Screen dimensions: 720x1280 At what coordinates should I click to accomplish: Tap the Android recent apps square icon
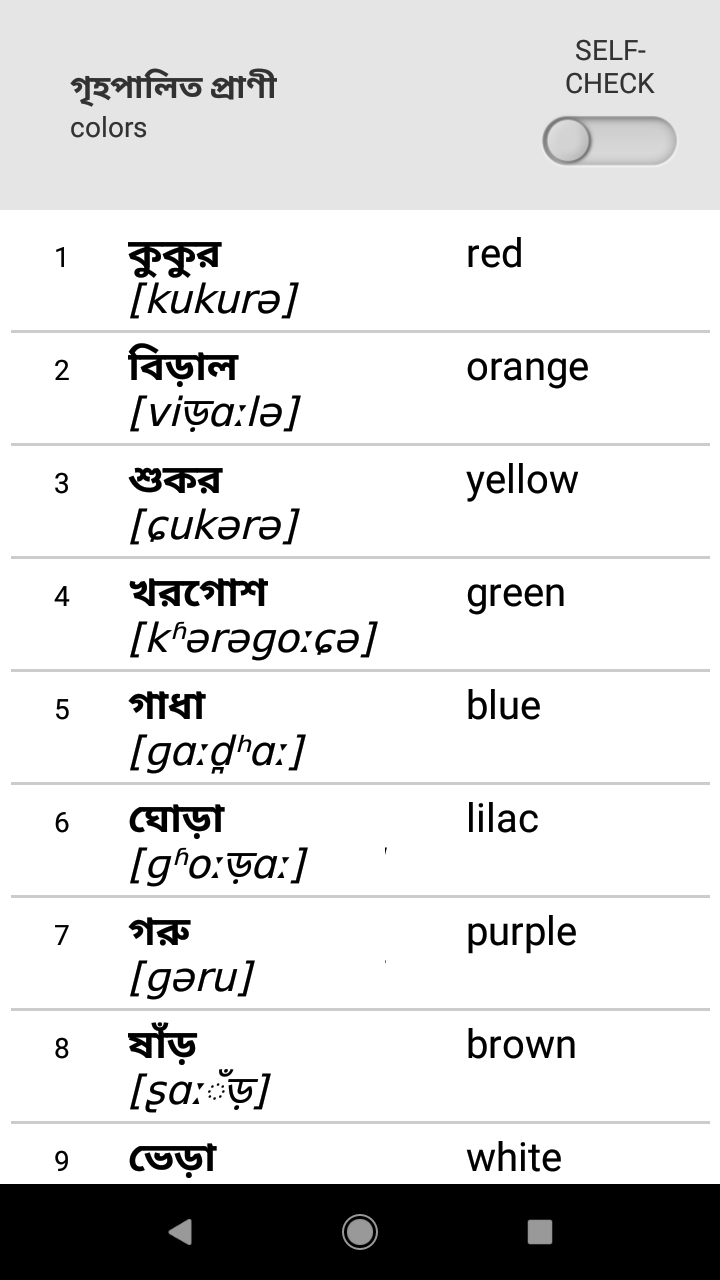[540, 1234]
